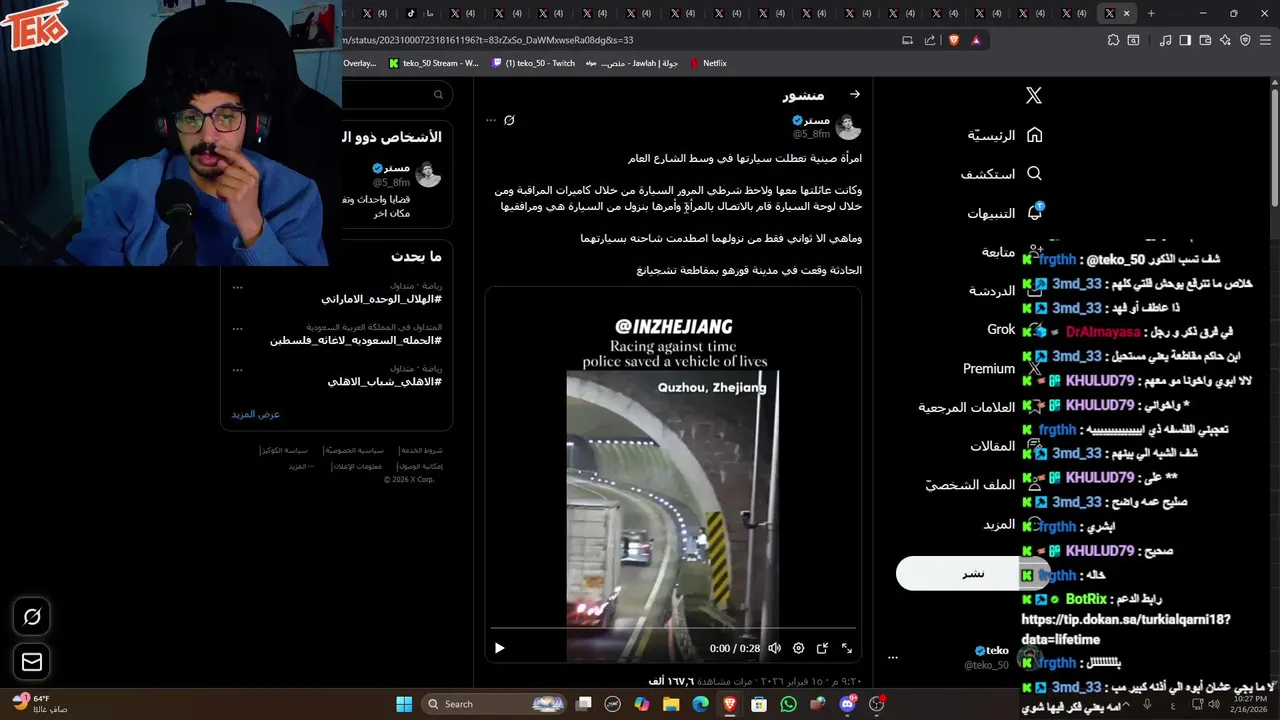
Task: Click the X search box
Action: (398, 95)
